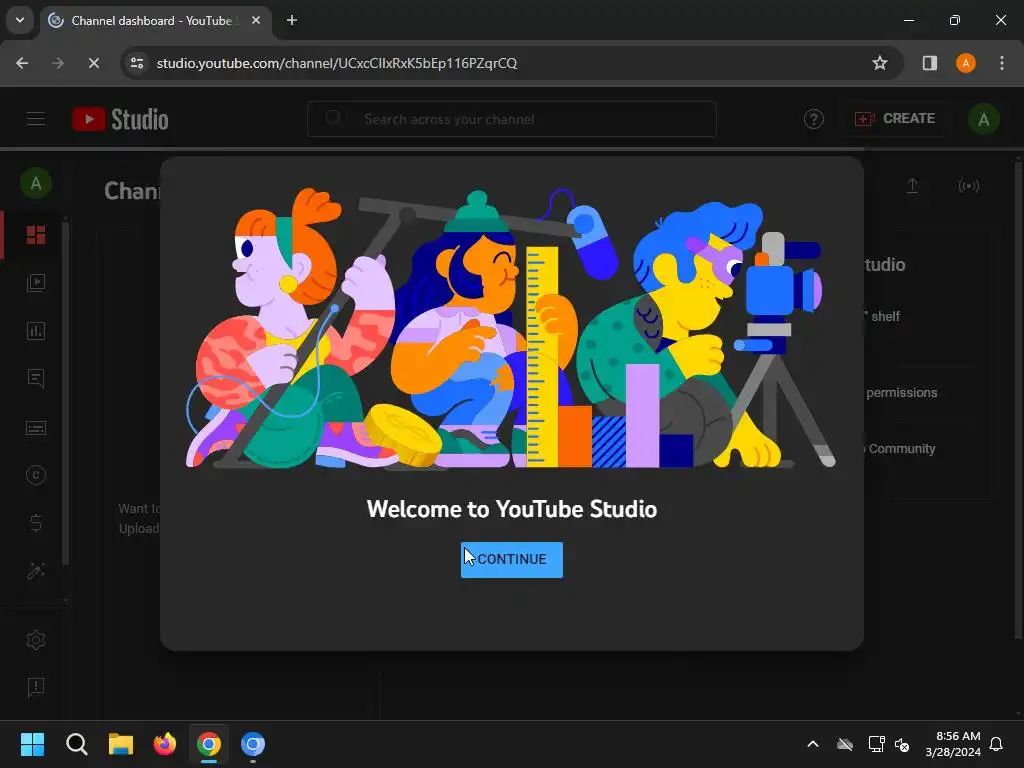The width and height of the screenshot is (1024, 768).
Task: Click the CREATE button
Action: tap(895, 119)
